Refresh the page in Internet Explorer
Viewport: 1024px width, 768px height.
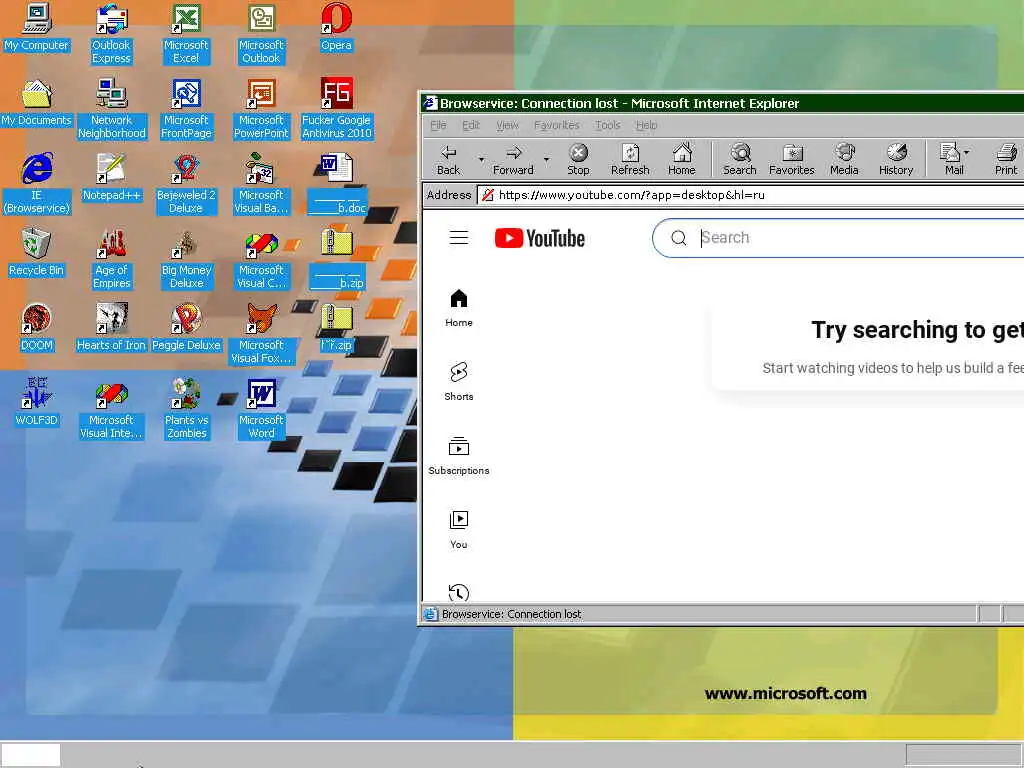630,159
